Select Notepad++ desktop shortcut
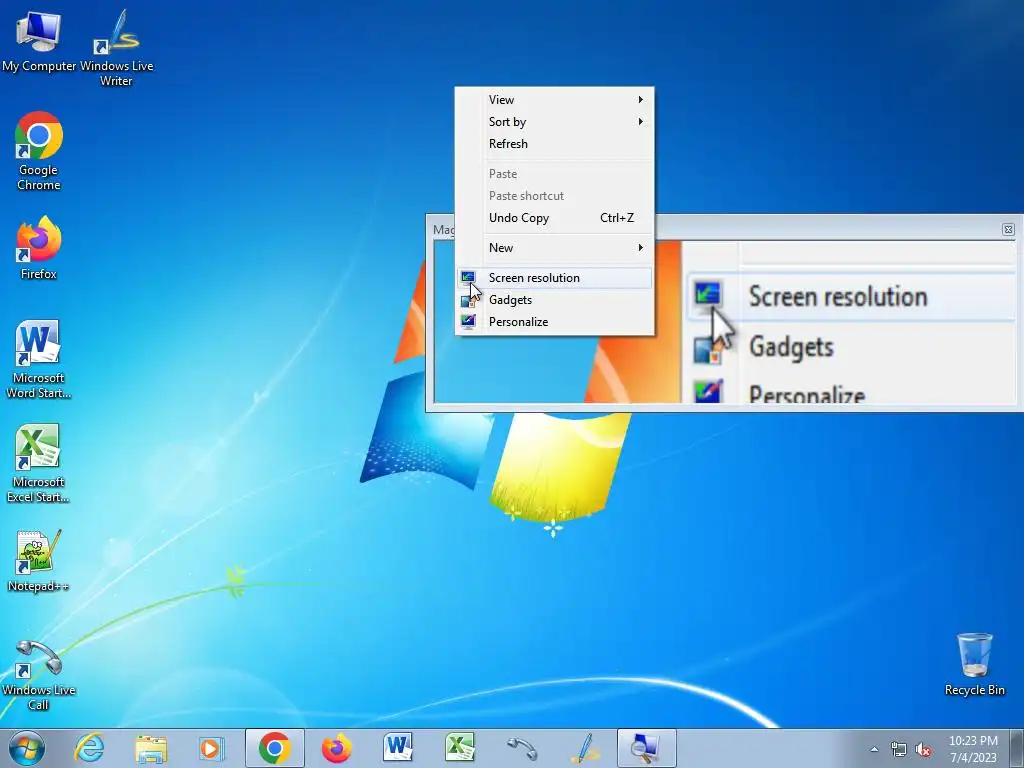 click(39, 560)
